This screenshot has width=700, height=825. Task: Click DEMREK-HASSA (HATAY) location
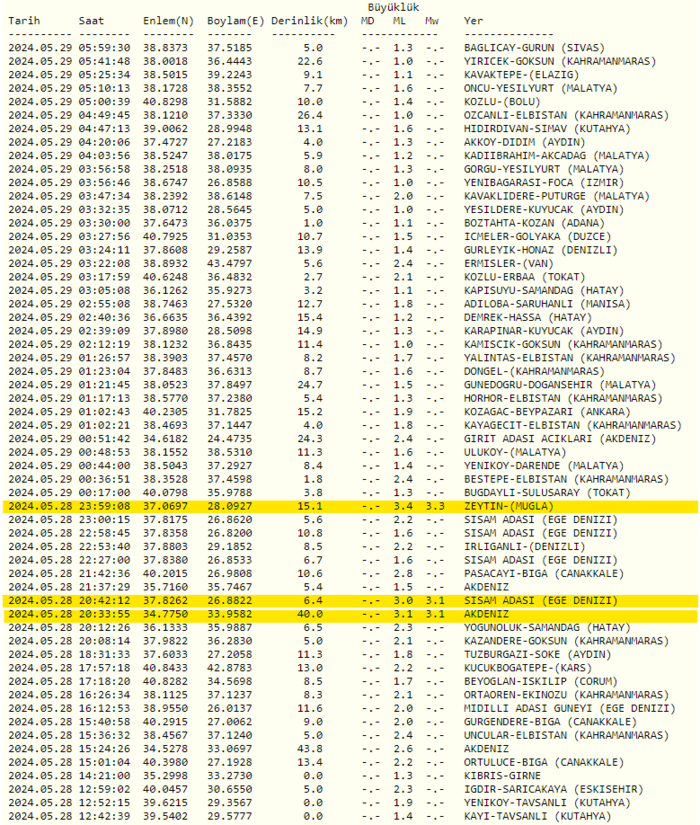(x=528, y=317)
